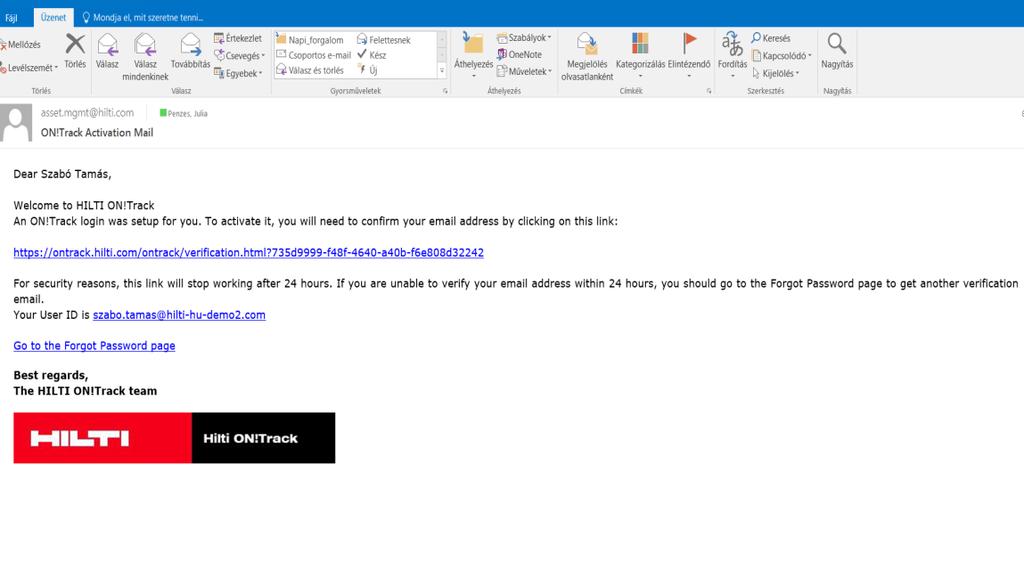Click the Áthelyezés move folder icon
1024x571 pixels.
pos(473,43)
